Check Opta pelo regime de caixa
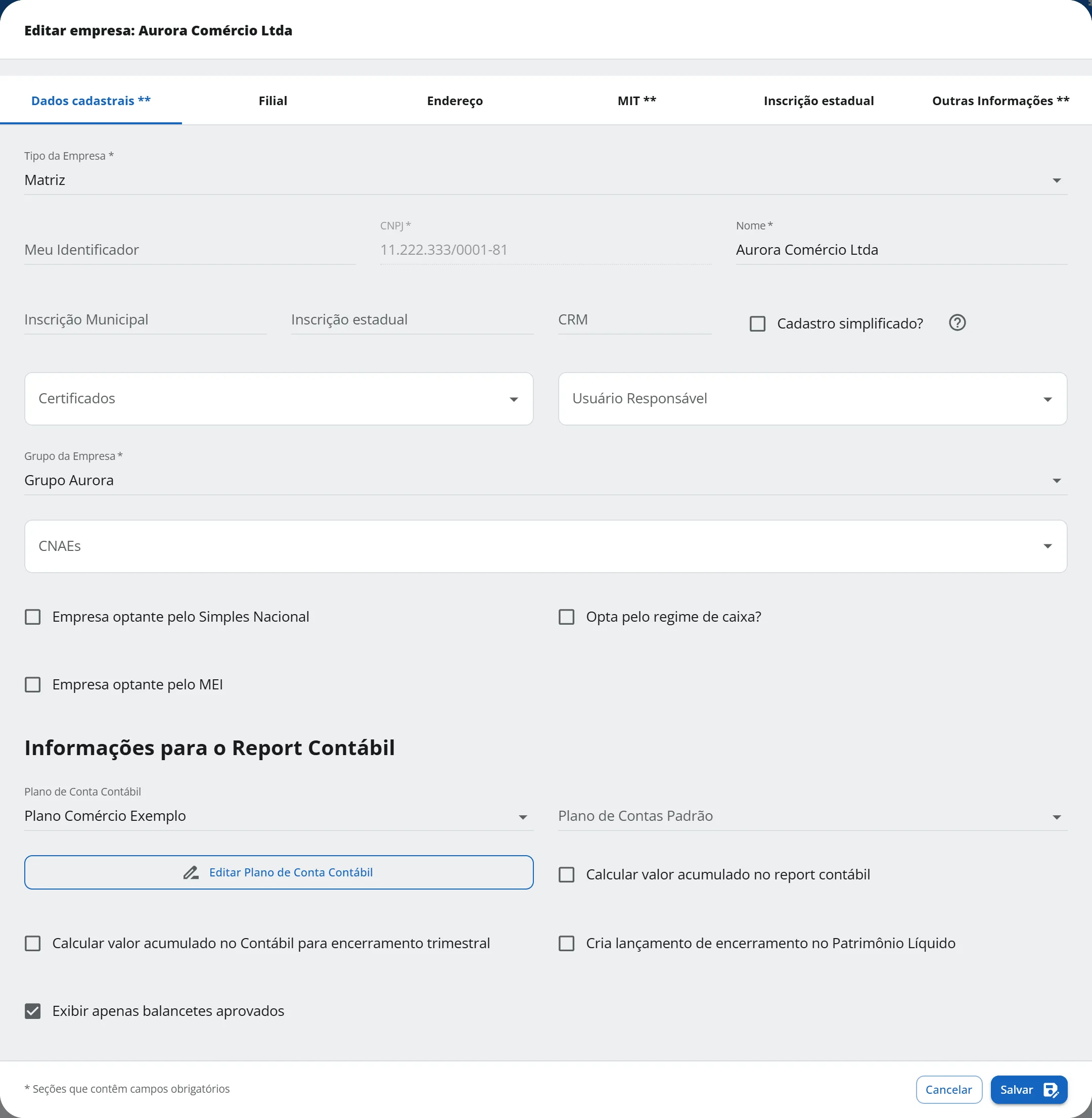This screenshot has width=1092, height=1118. pyautogui.click(x=567, y=617)
